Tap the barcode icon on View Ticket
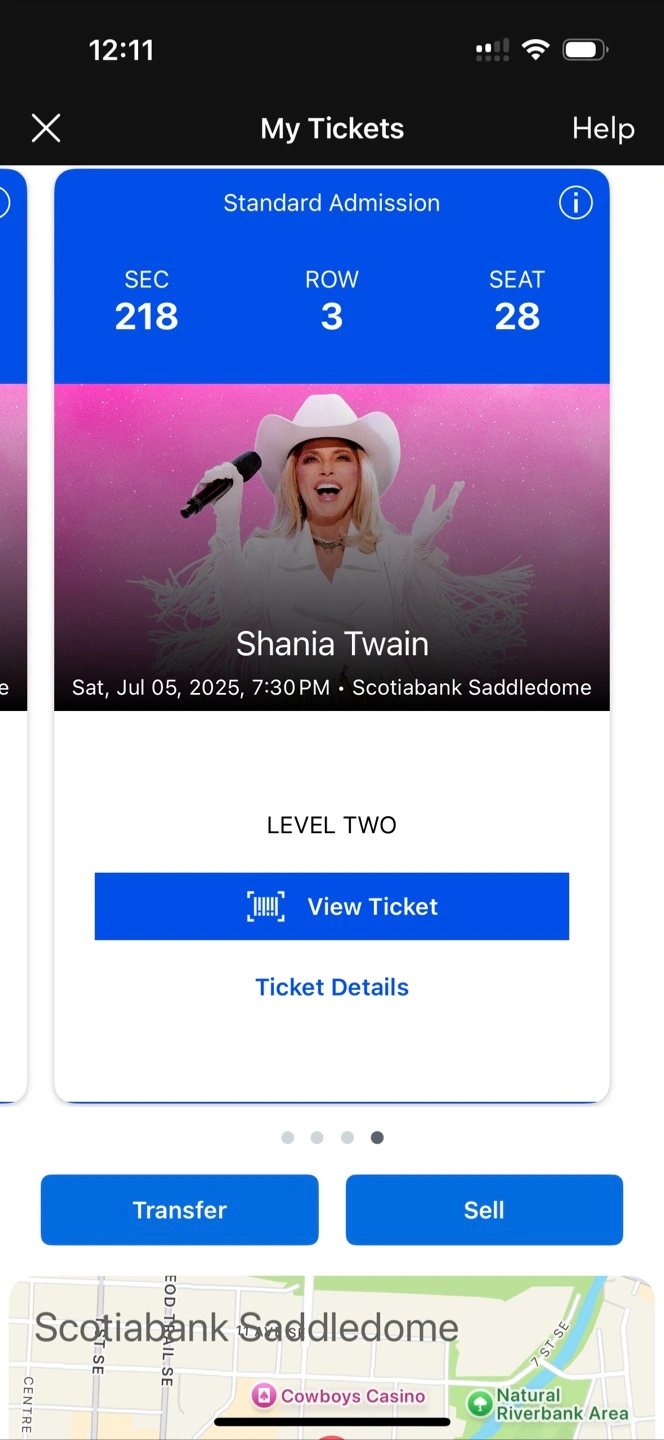The image size is (664, 1440). coord(266,907)
